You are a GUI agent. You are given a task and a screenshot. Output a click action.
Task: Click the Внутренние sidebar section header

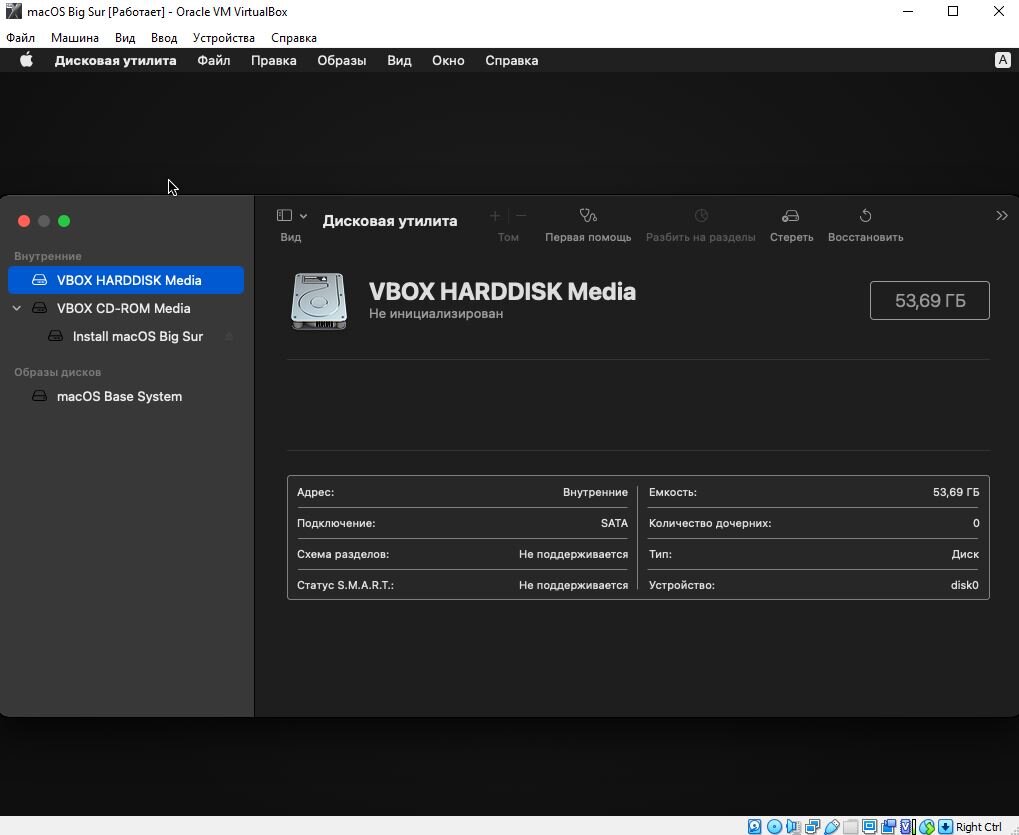(x=48, y=256)
